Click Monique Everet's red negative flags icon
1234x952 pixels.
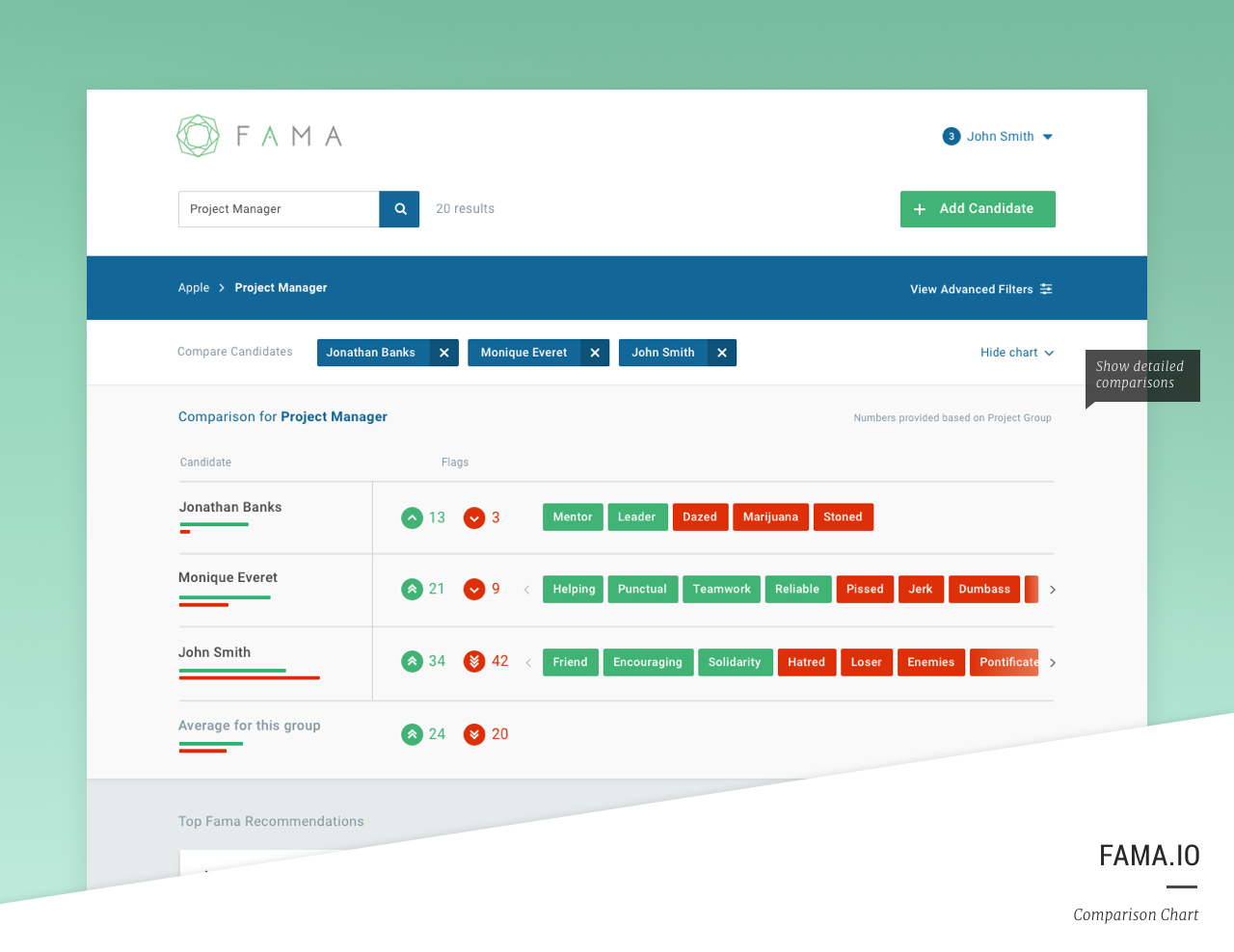click(x=474, y=589)
